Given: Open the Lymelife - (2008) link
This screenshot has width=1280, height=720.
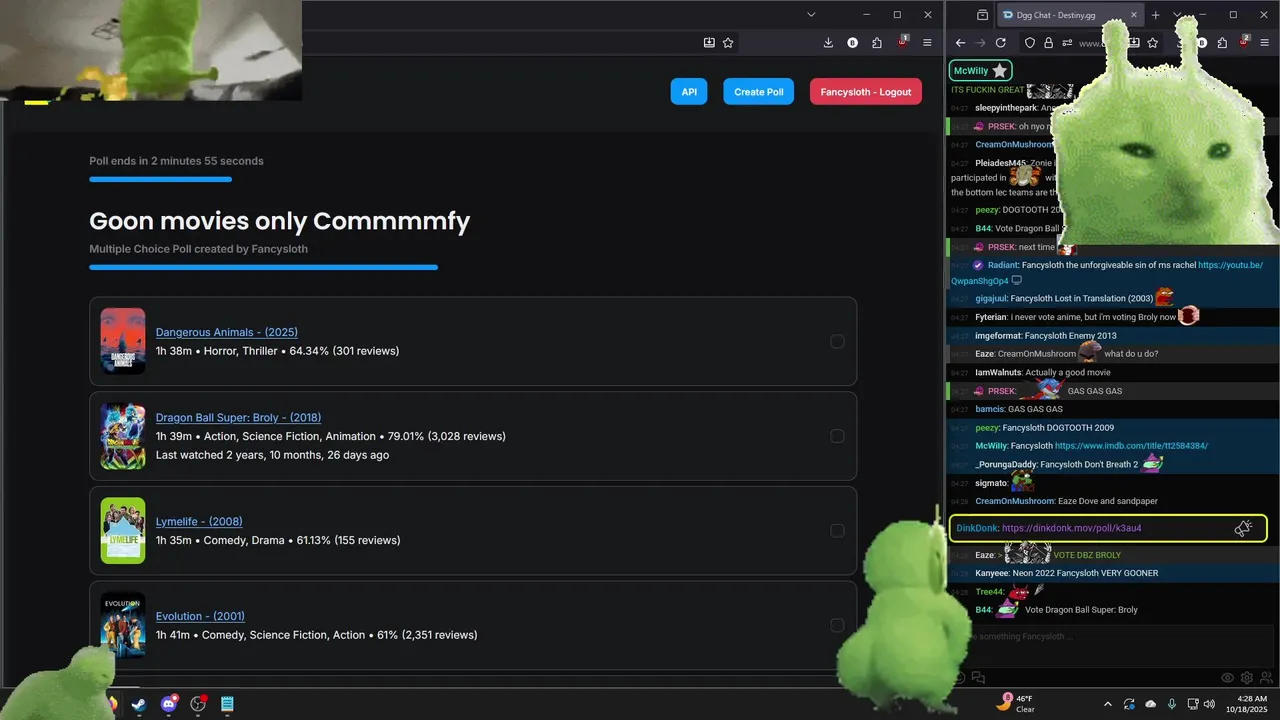Looking at the screenshot, I should pos(199,521).
